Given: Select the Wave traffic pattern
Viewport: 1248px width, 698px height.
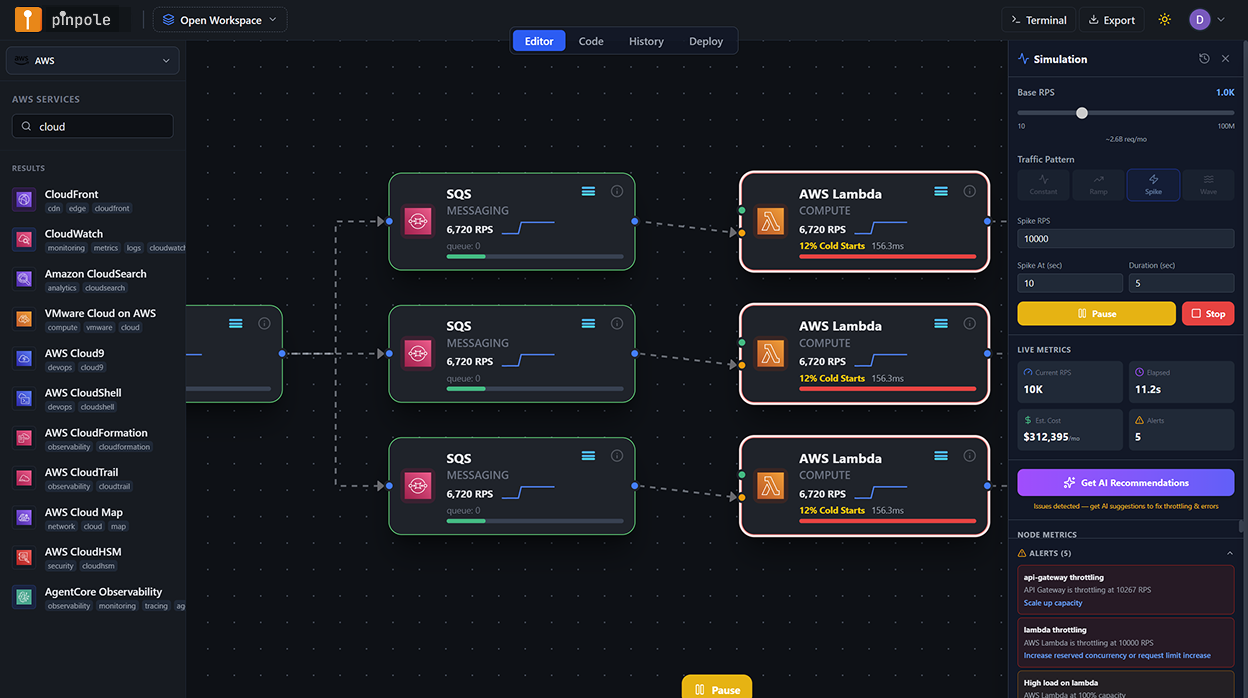Looking at the screenshot, I should 1208,184.
